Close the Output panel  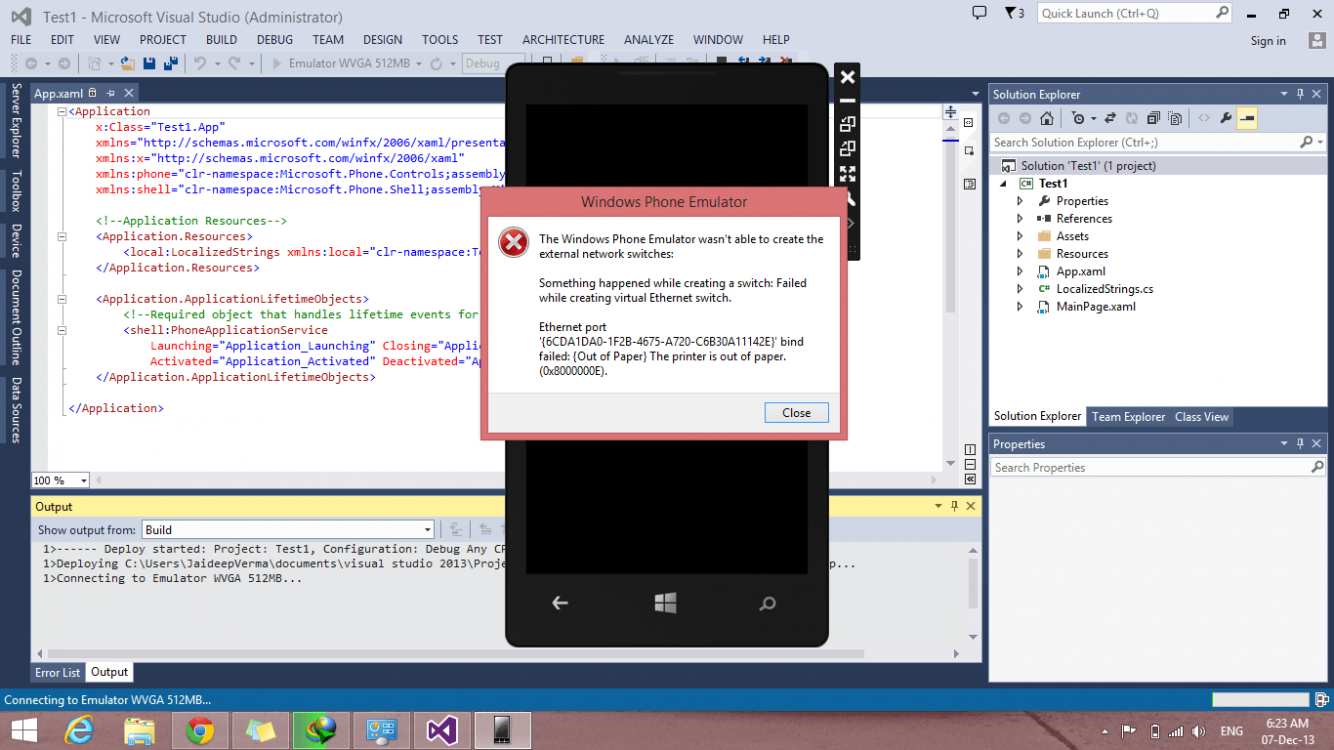970,507
